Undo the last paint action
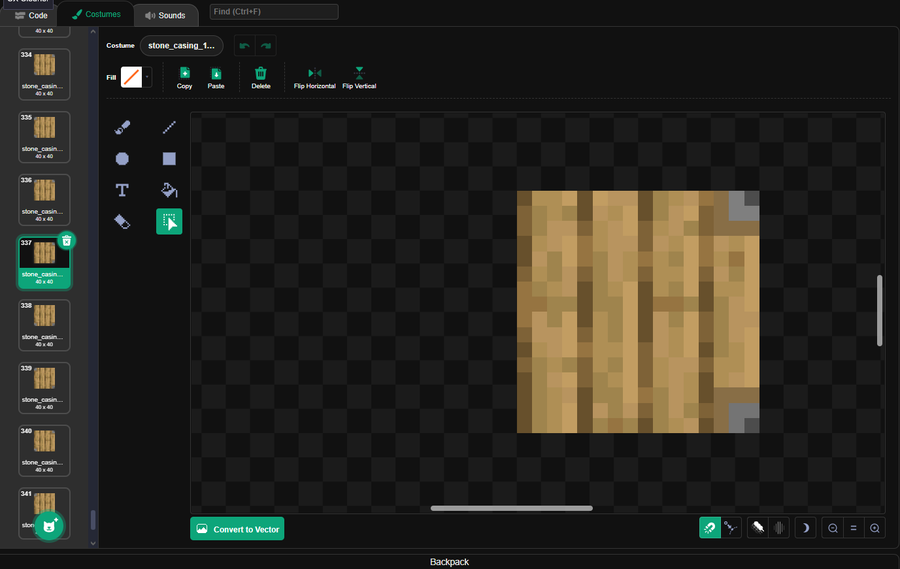The image size is (900, 569). click(x=245, y=46)
